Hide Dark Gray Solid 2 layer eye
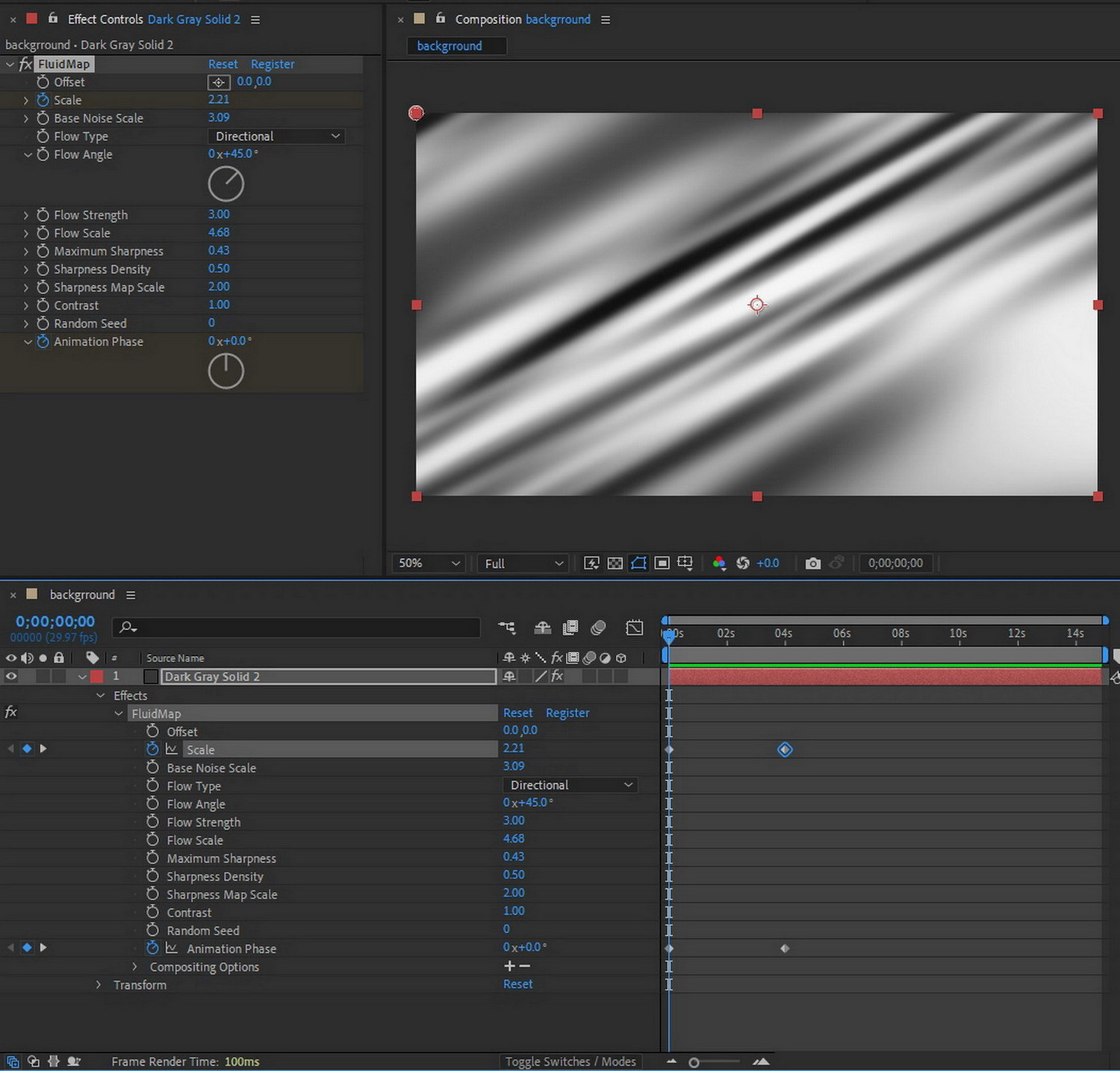1120x1071 pixels. (x=11, y=676)
